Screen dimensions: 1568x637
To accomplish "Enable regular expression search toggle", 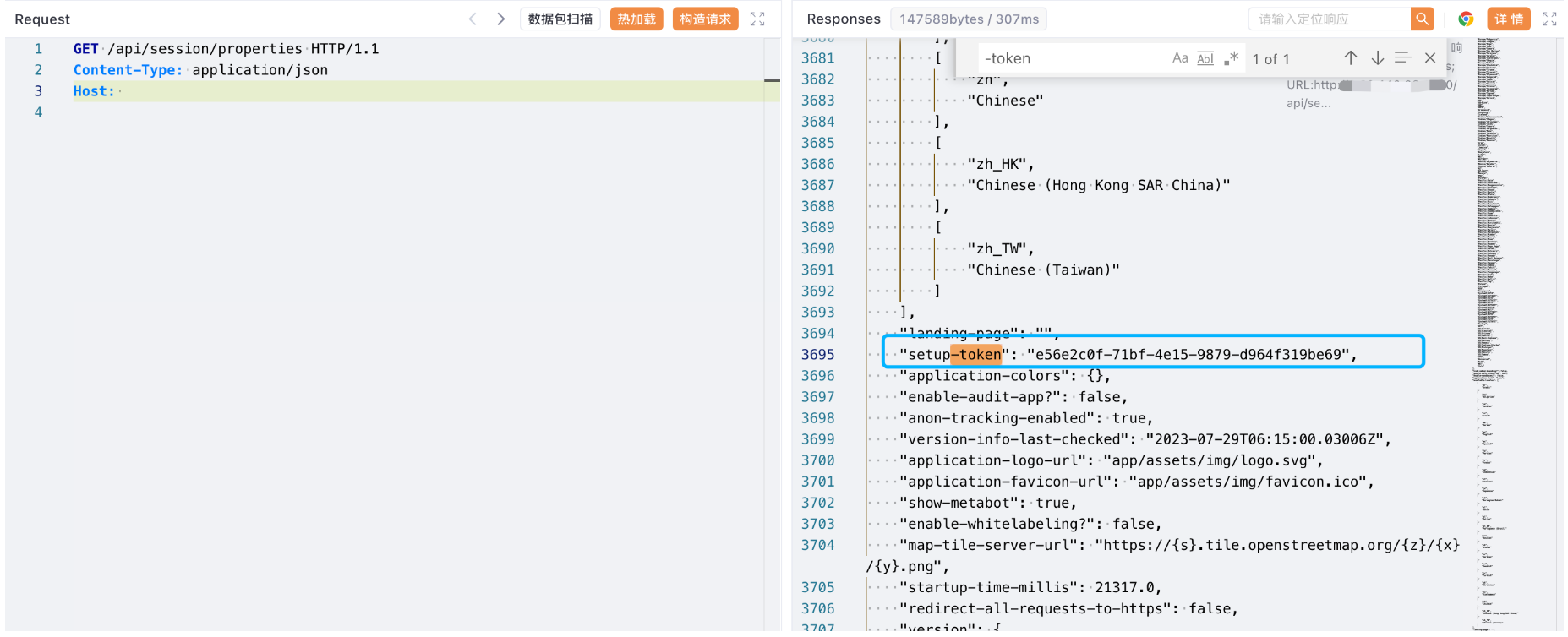I will pyautogui.click(x=1231, y=57).
